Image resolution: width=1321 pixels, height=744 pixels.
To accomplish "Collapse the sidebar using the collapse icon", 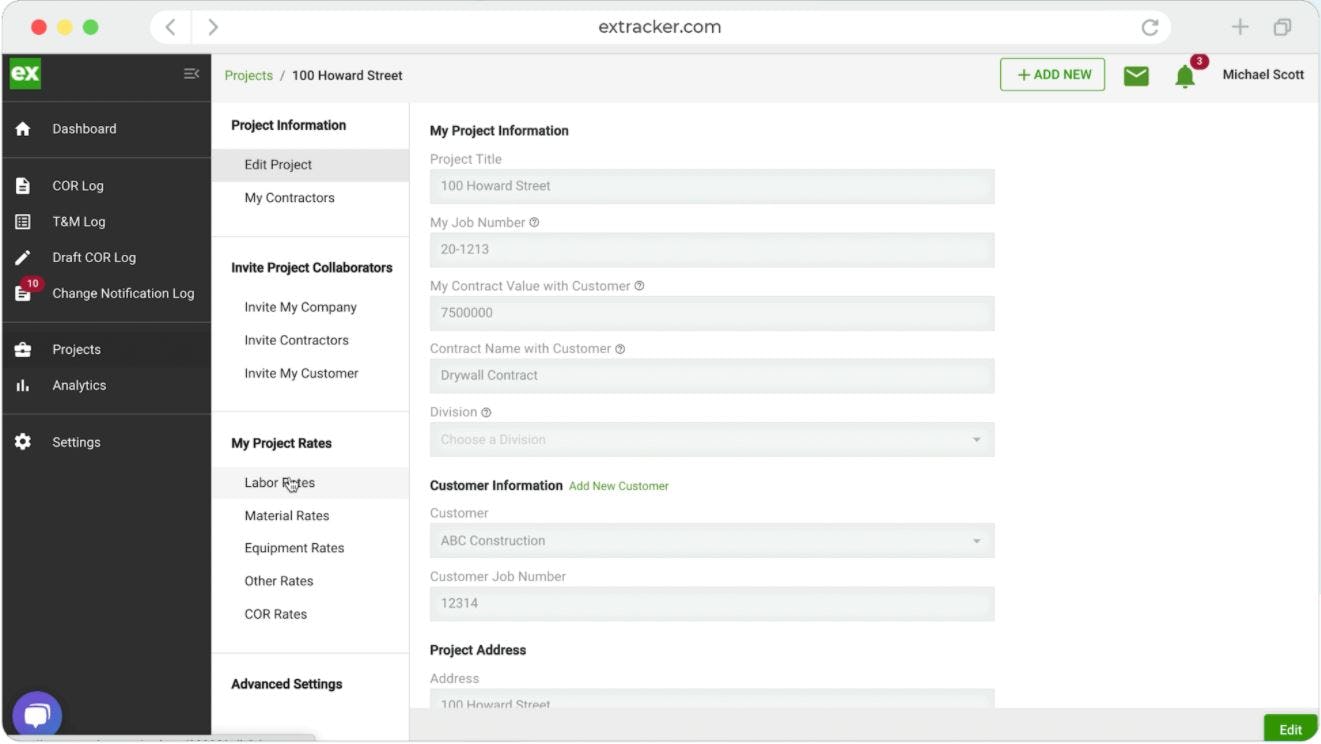I will pyautogui.click(x=191, y=72).
